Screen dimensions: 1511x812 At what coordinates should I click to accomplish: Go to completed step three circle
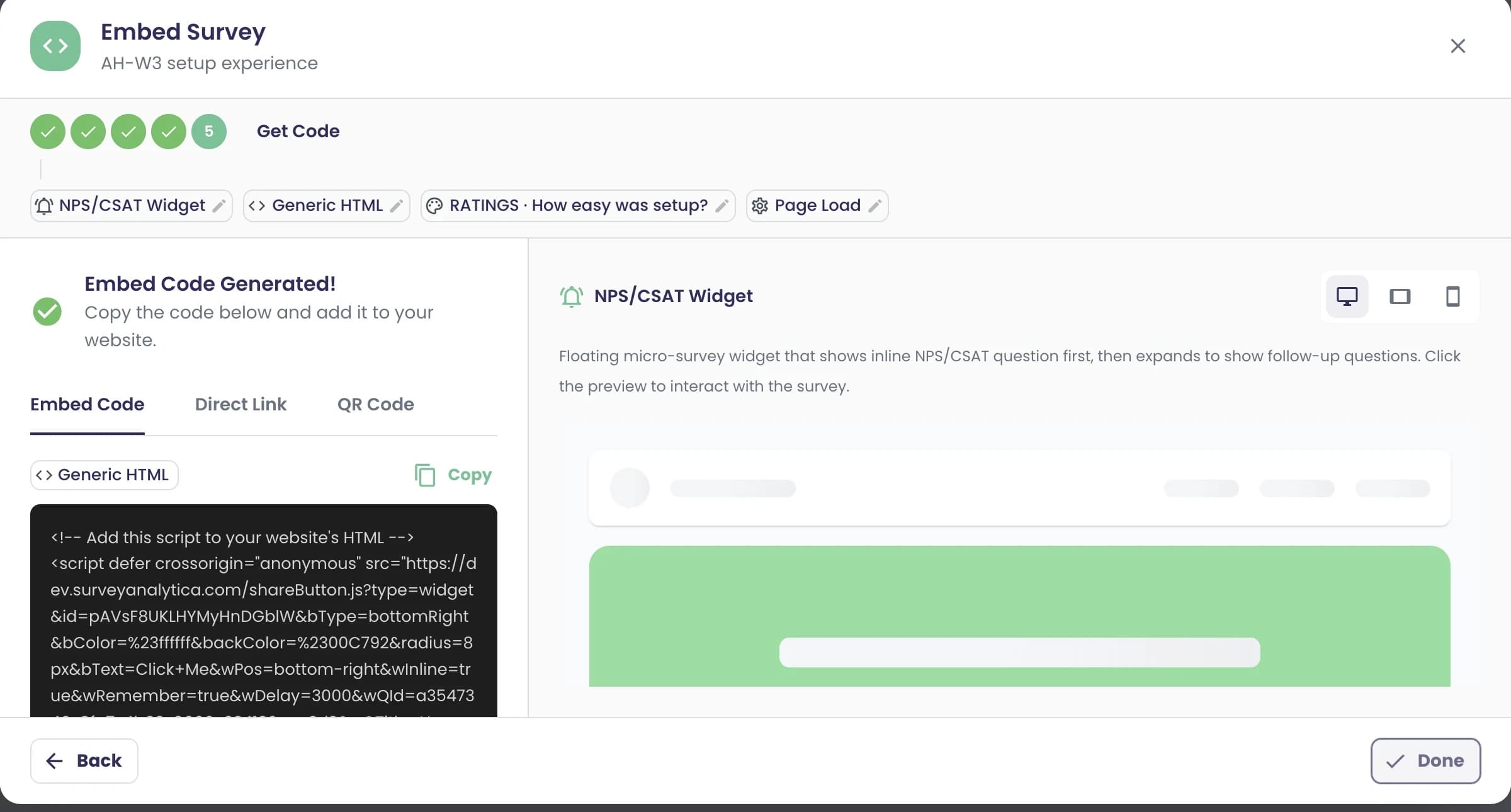coord(128,132)
